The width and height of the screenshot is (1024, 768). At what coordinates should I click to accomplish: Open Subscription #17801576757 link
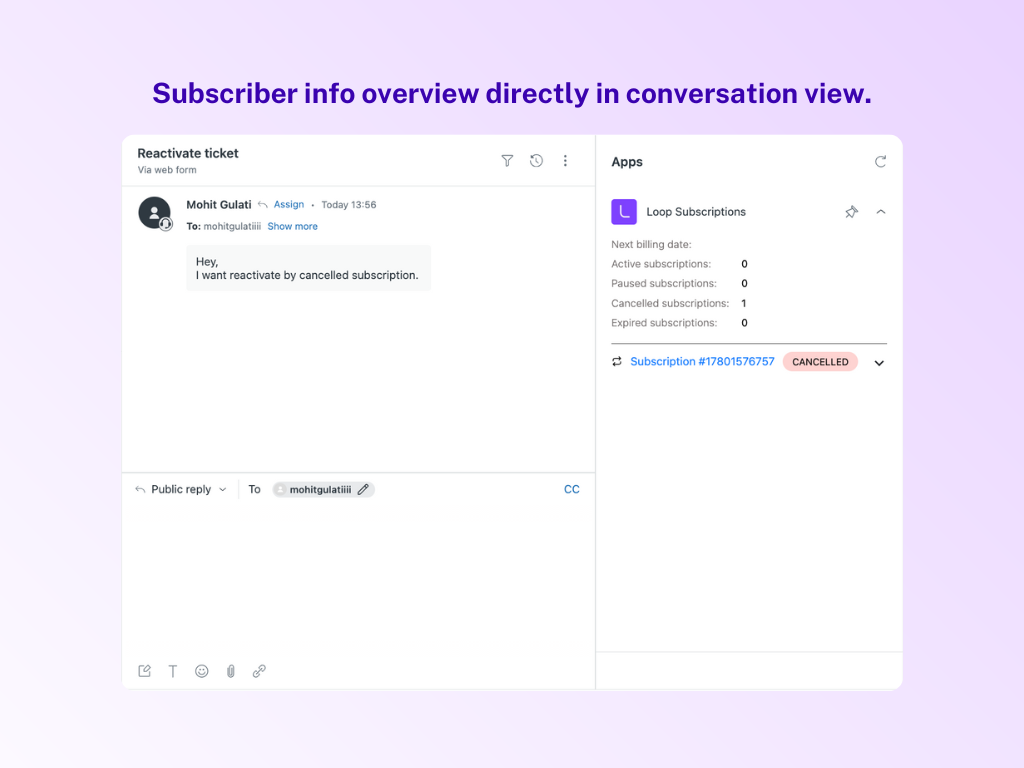click(x=702, y=362)
